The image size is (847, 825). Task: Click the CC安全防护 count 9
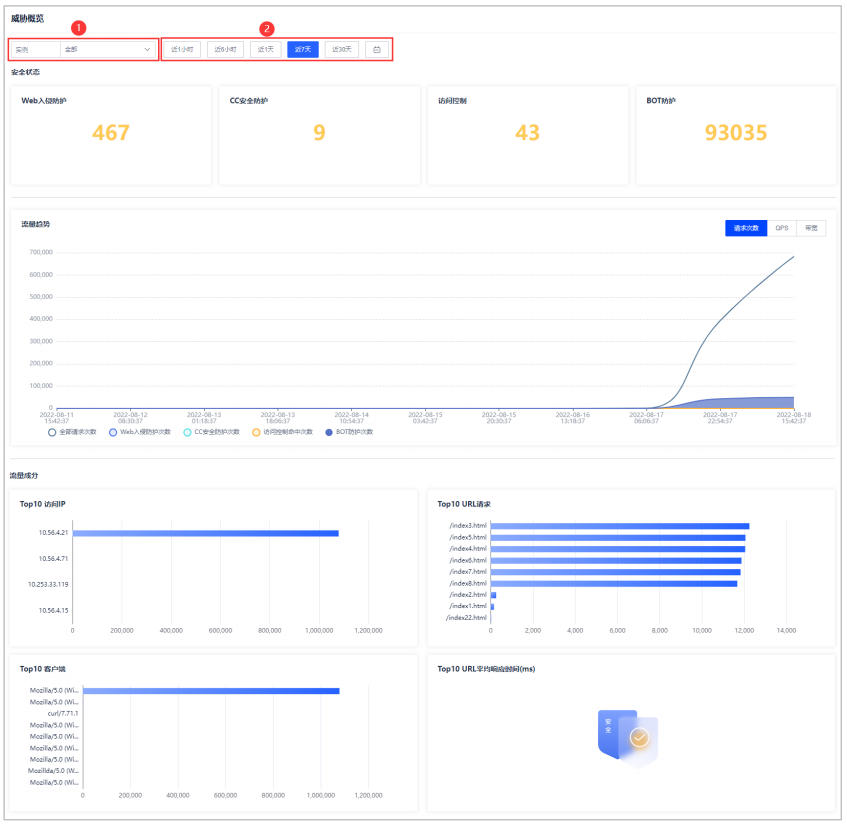tap(319, 132)
